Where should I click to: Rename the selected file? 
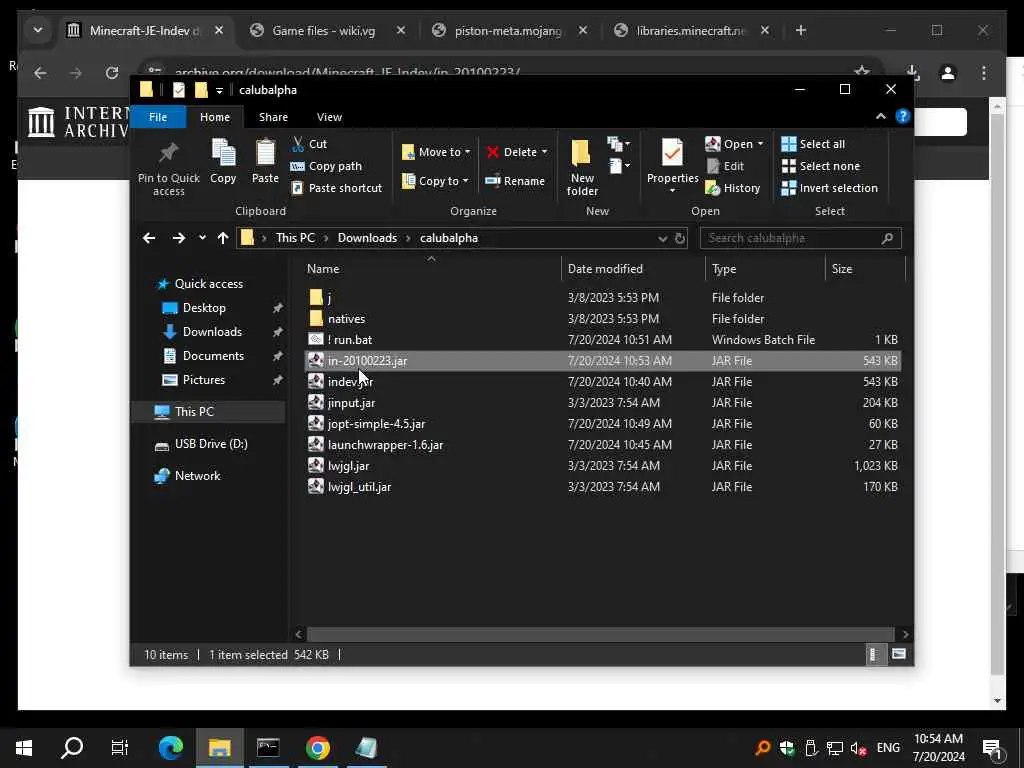coord(515,181)
